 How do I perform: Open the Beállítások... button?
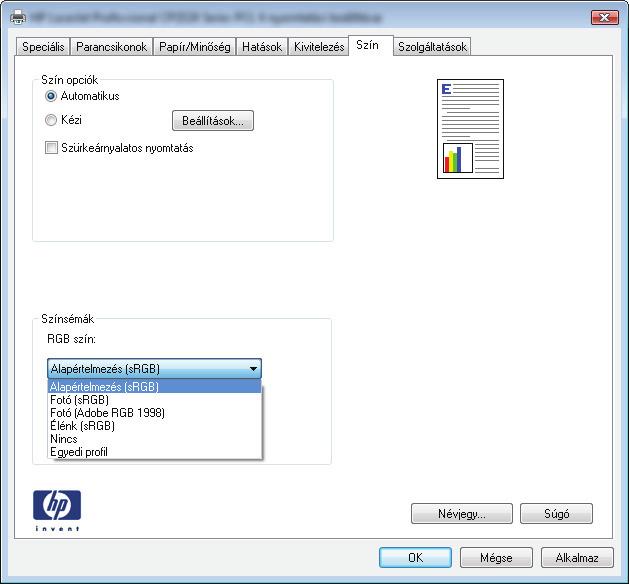click(x=213, y=121)
